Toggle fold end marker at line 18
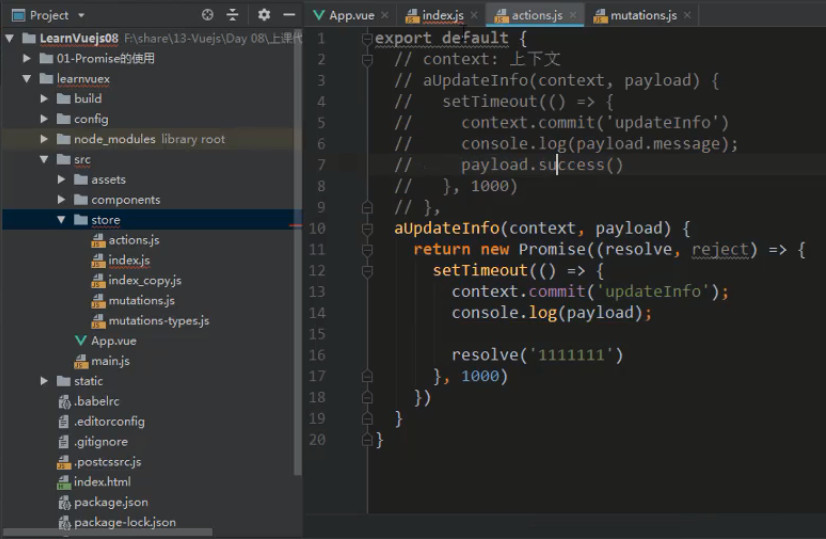This screenshot has height=539, width=826. tap(367, 397)
